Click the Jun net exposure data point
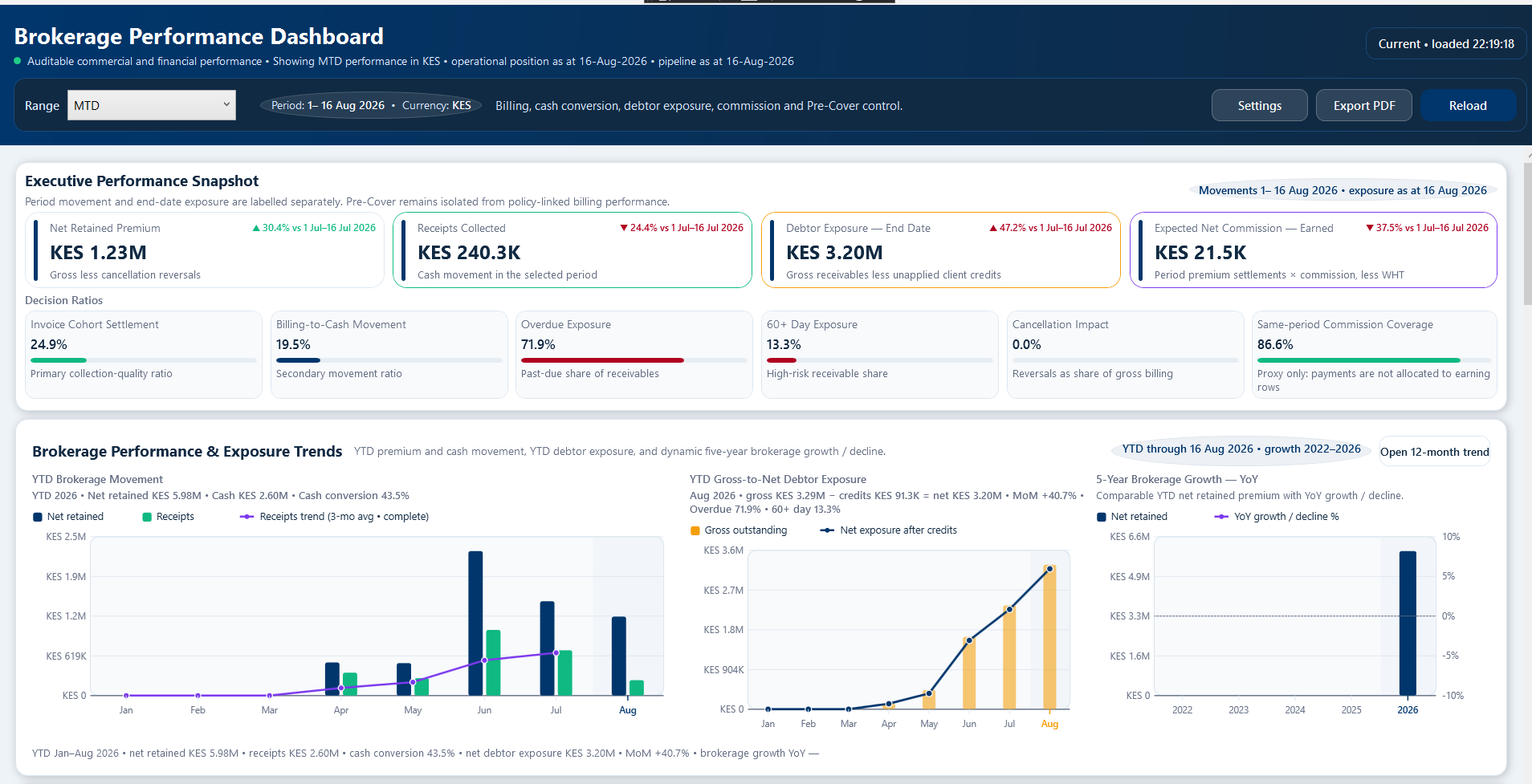 click(x=969, y=640)
